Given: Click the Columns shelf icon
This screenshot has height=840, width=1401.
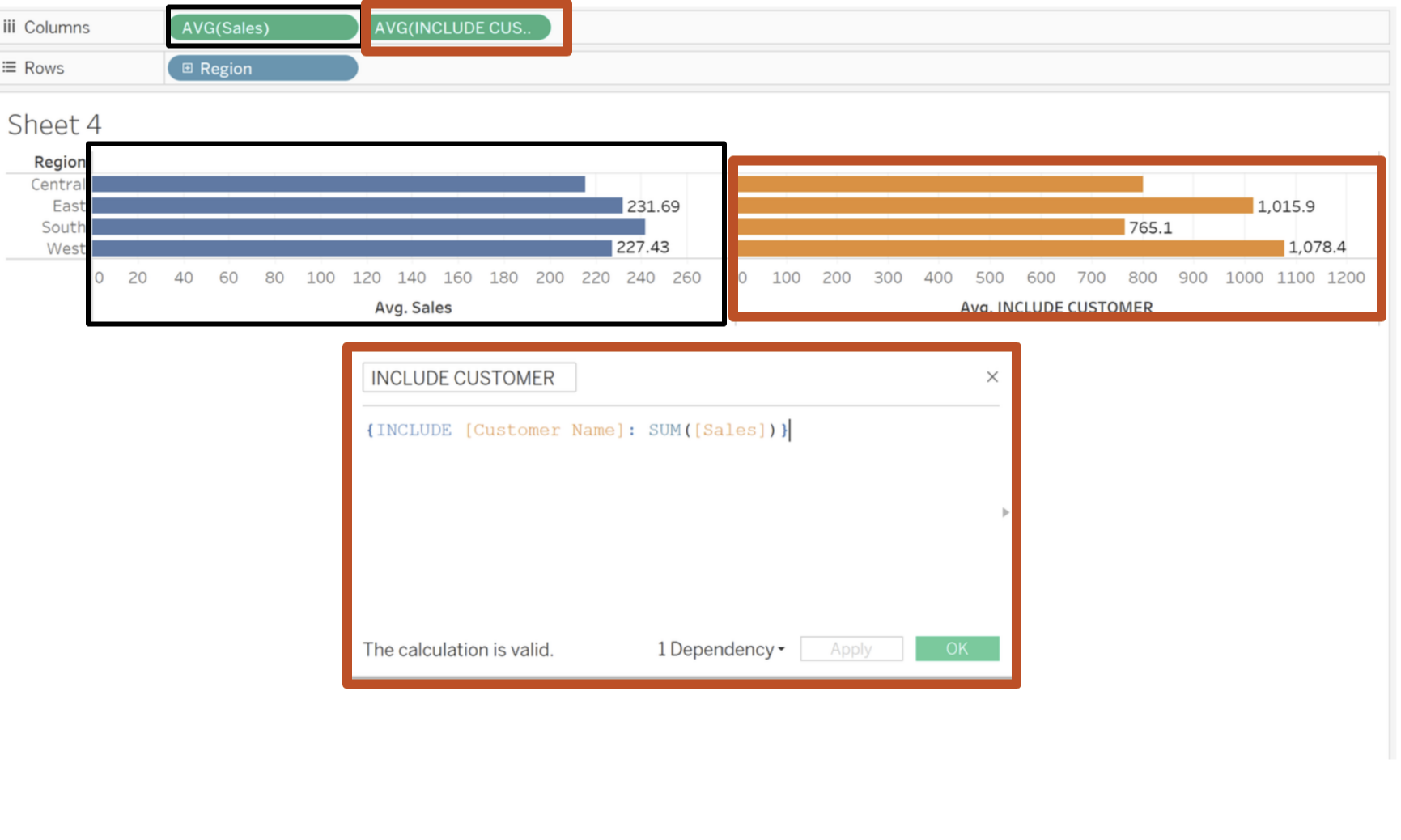Looking at the screenshot, I should pyautogui.click(x=9, y=27).
